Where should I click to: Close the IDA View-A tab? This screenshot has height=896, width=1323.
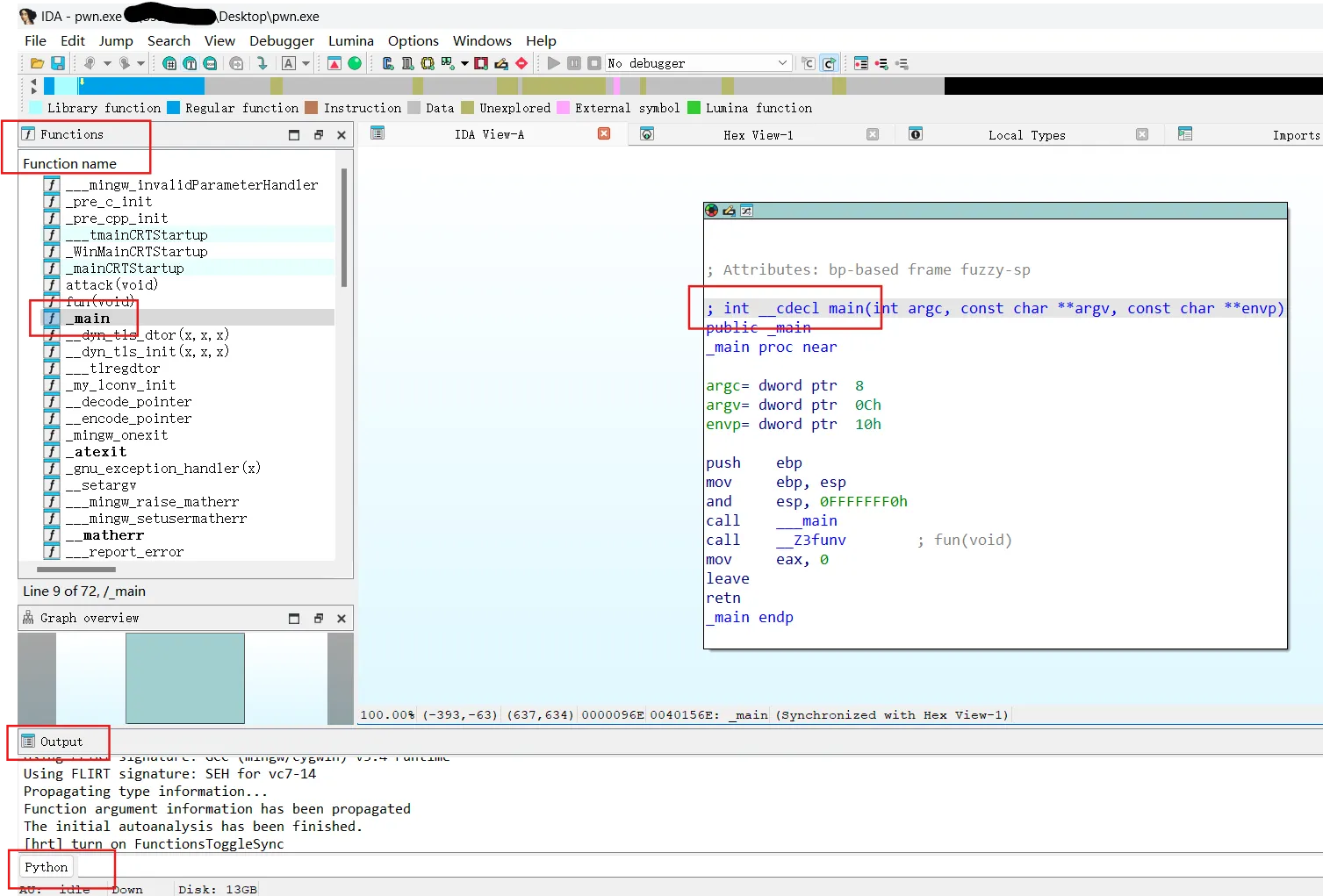tap(604, 134)
